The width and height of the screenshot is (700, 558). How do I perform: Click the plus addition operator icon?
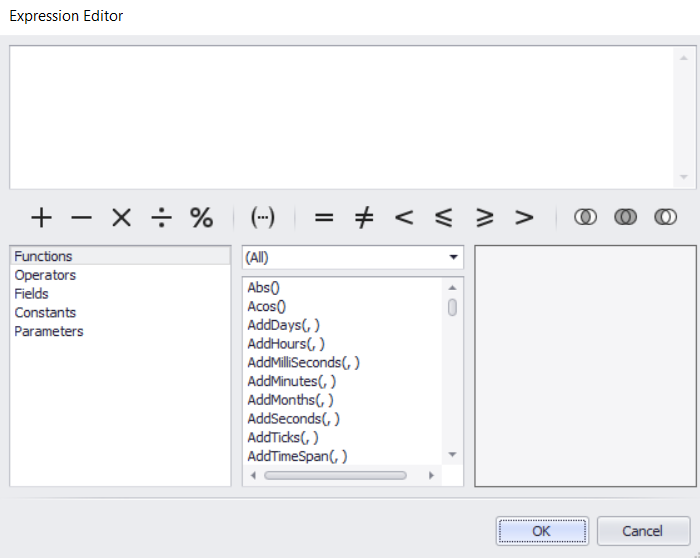point(41,217)
